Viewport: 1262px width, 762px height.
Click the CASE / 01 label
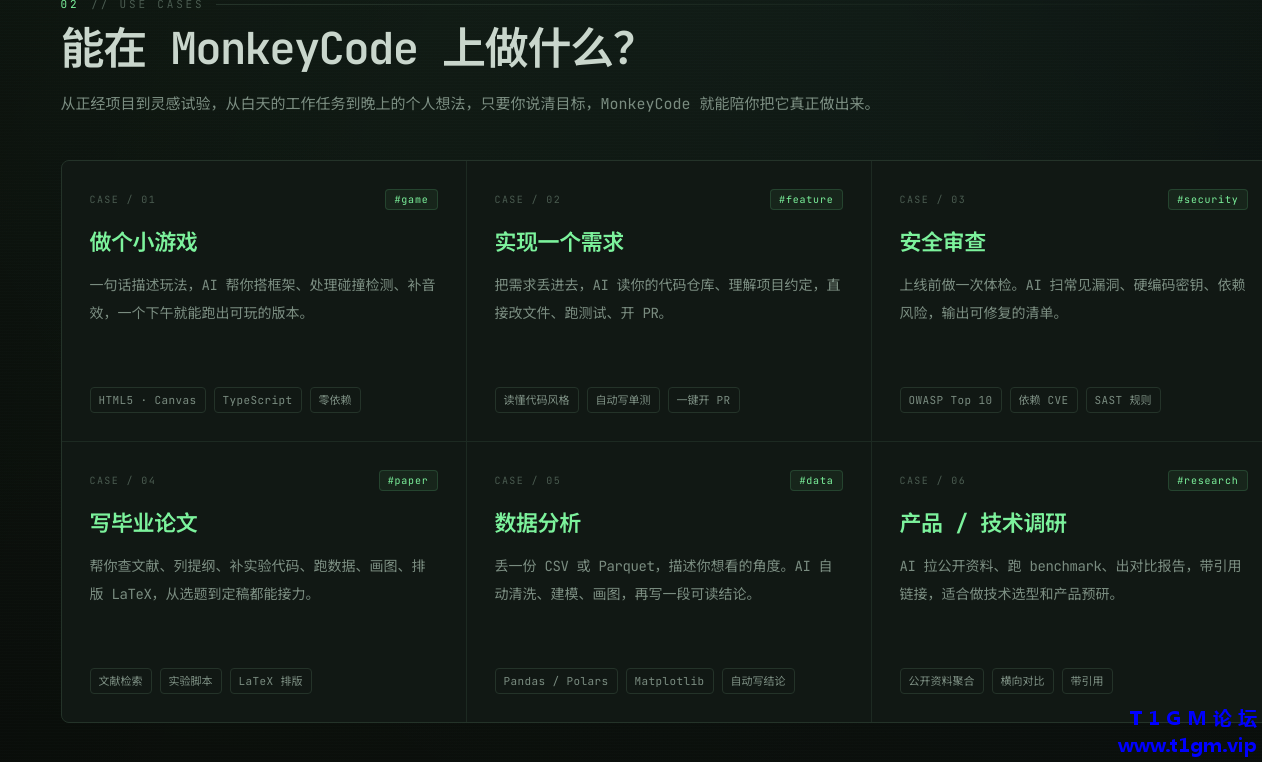(122, 200)
